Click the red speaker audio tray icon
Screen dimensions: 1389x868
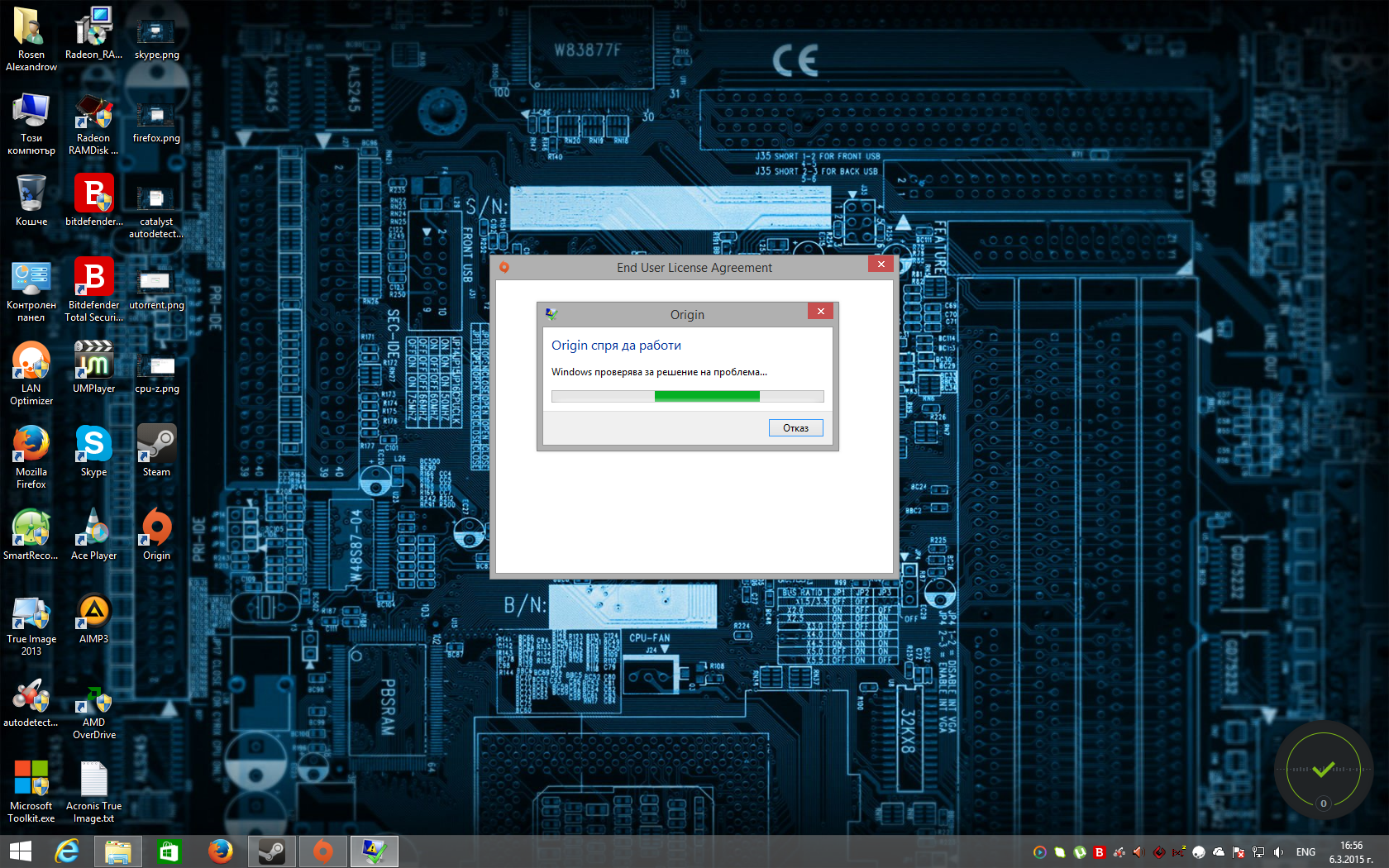pos(1139,852)
